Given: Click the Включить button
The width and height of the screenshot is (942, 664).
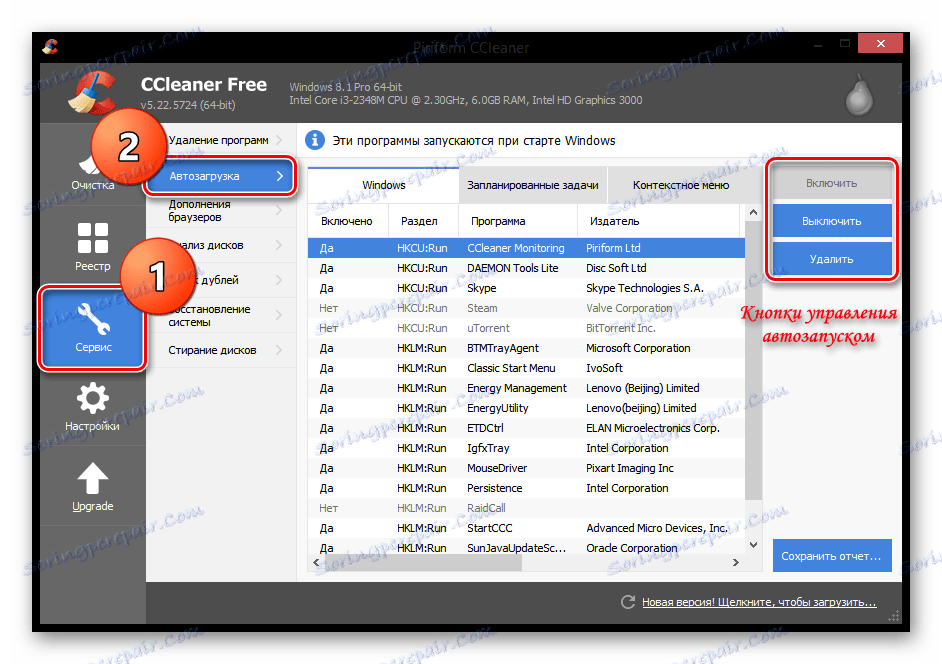Looking at the screenshot, I should [x=831, y=183].
